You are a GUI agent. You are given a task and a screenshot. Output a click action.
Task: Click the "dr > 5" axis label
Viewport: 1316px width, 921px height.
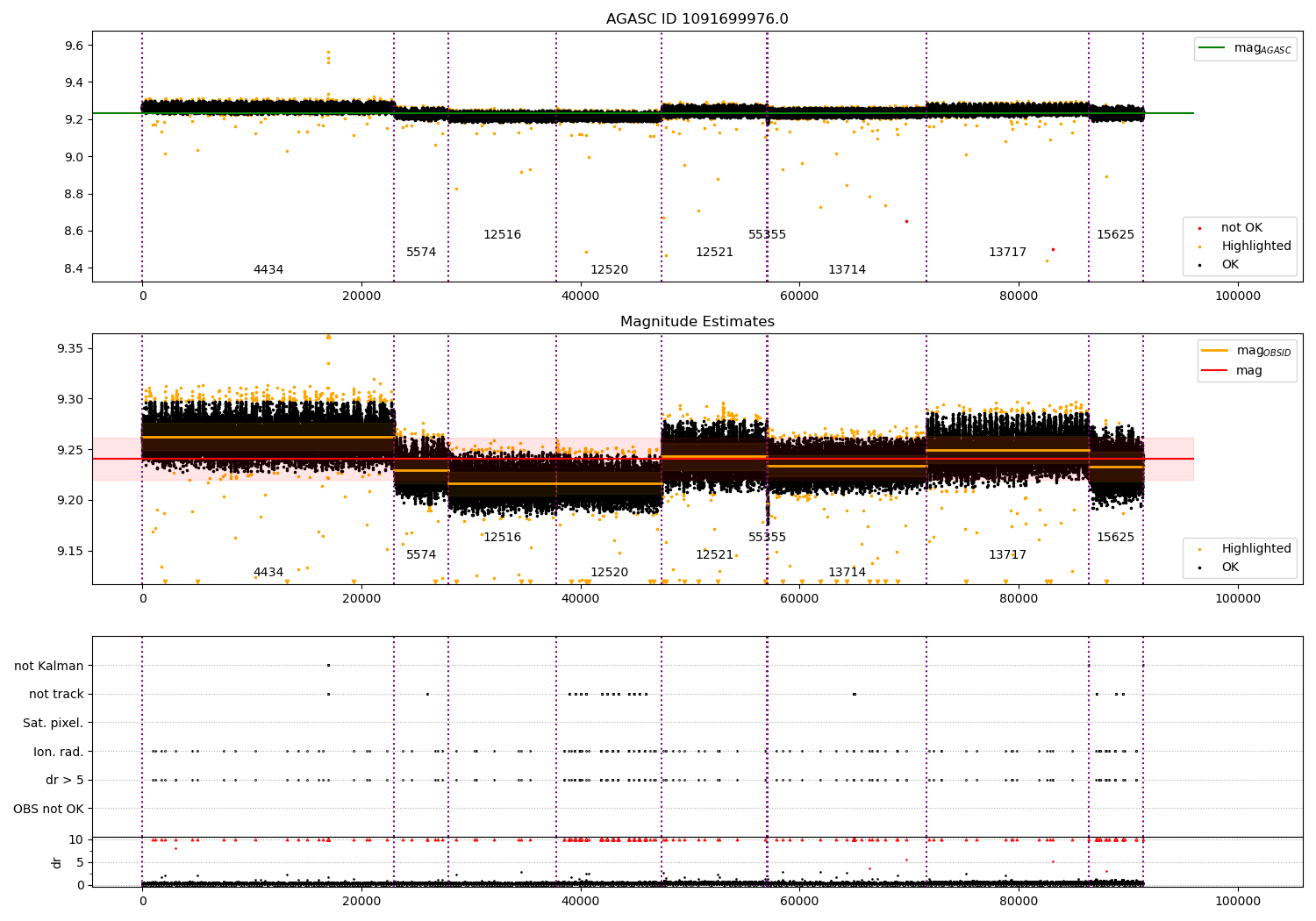click(x=65, y=780)
